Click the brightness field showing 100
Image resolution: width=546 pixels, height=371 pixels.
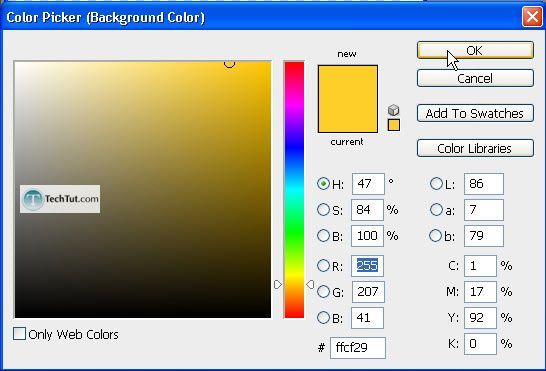367,236
